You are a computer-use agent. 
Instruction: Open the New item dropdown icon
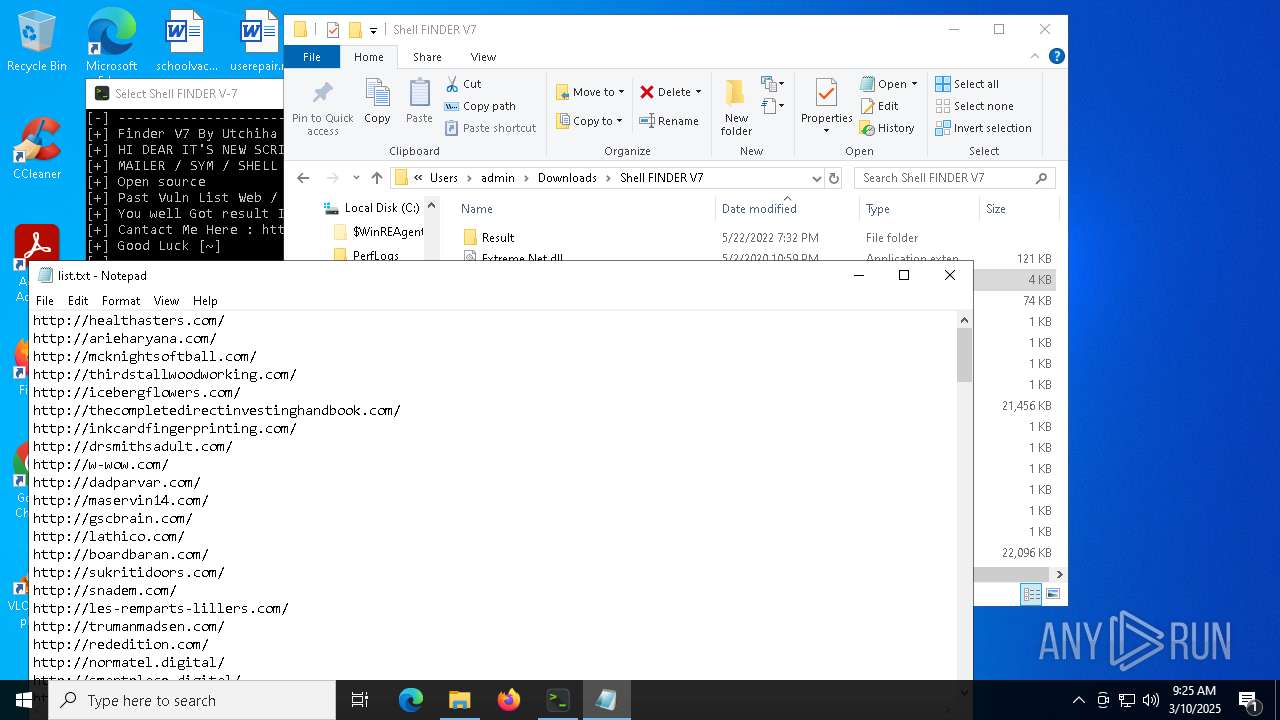(773, 84)
